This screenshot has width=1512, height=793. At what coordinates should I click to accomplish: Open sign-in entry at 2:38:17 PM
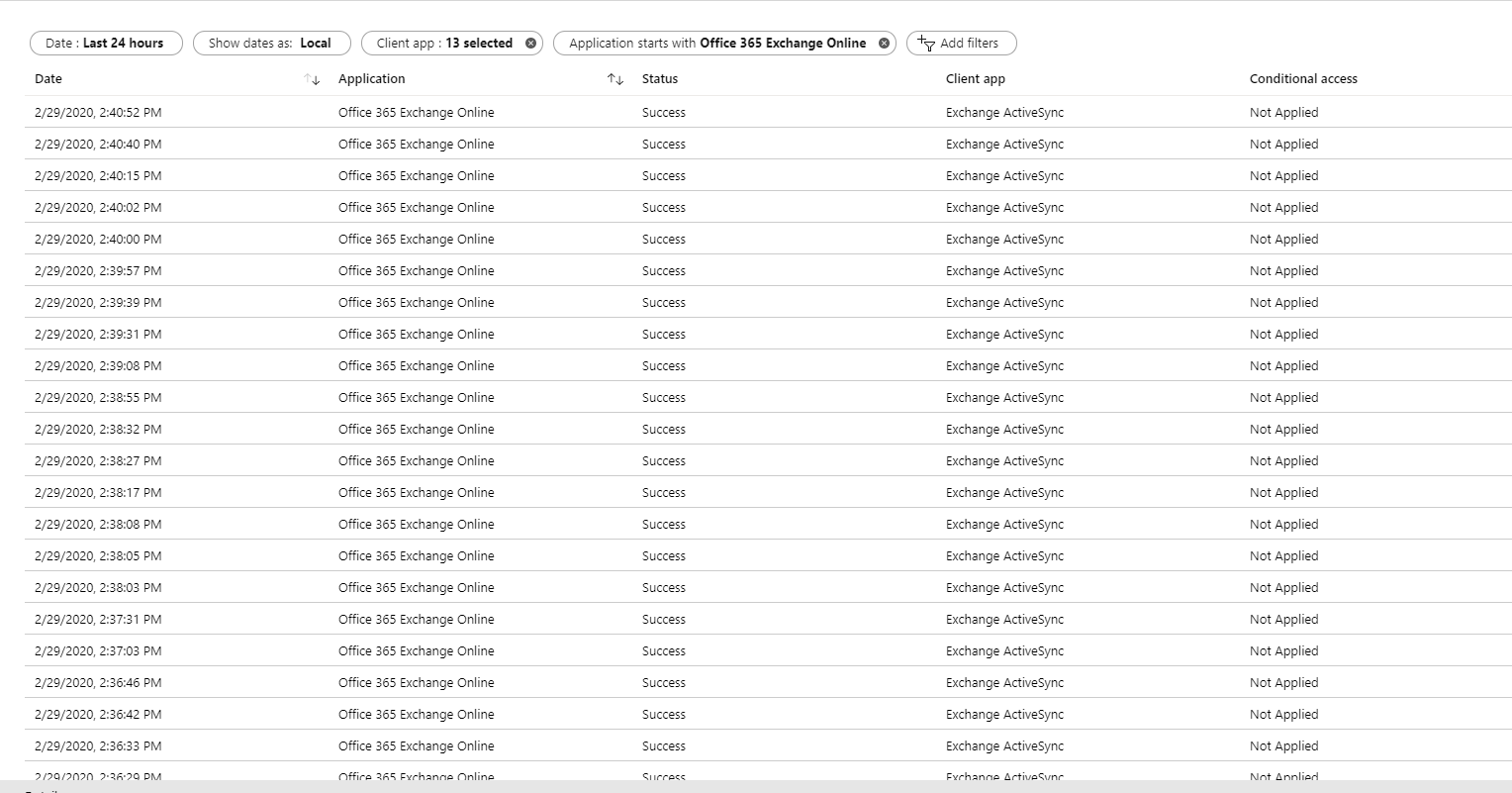click(768, 492)
